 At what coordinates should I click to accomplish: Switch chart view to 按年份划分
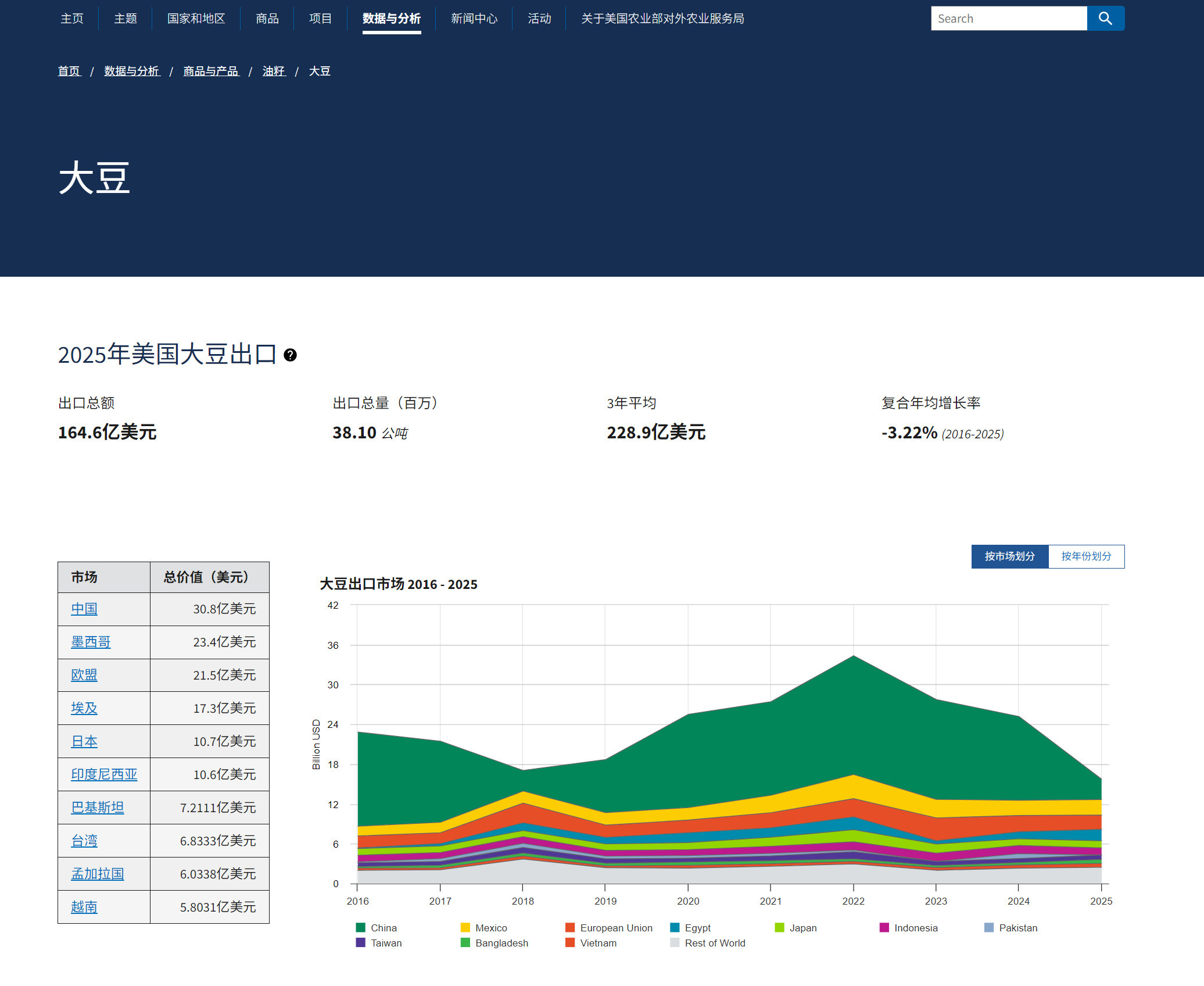click(x=1086, y=556)
